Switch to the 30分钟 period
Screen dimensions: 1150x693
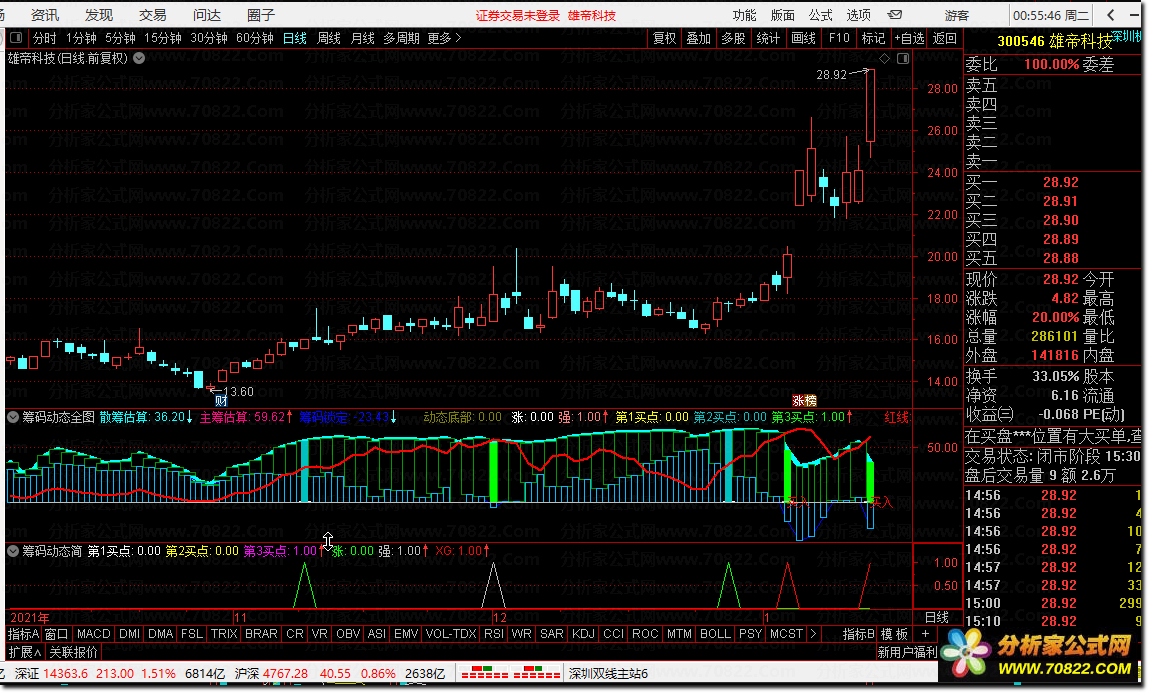tap(209, 38)
